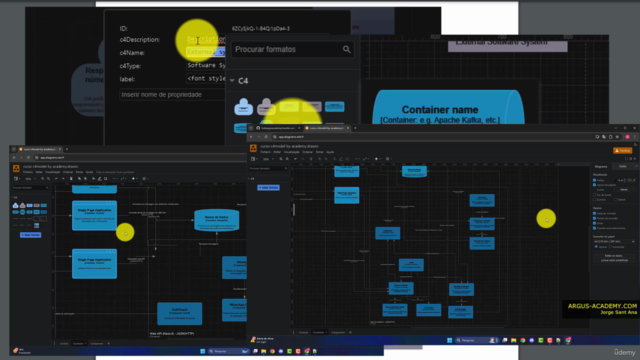
Task: Click Mais formas button in bottom-left window sidebar
Action: pyautogui.click(x=31, y=235)
